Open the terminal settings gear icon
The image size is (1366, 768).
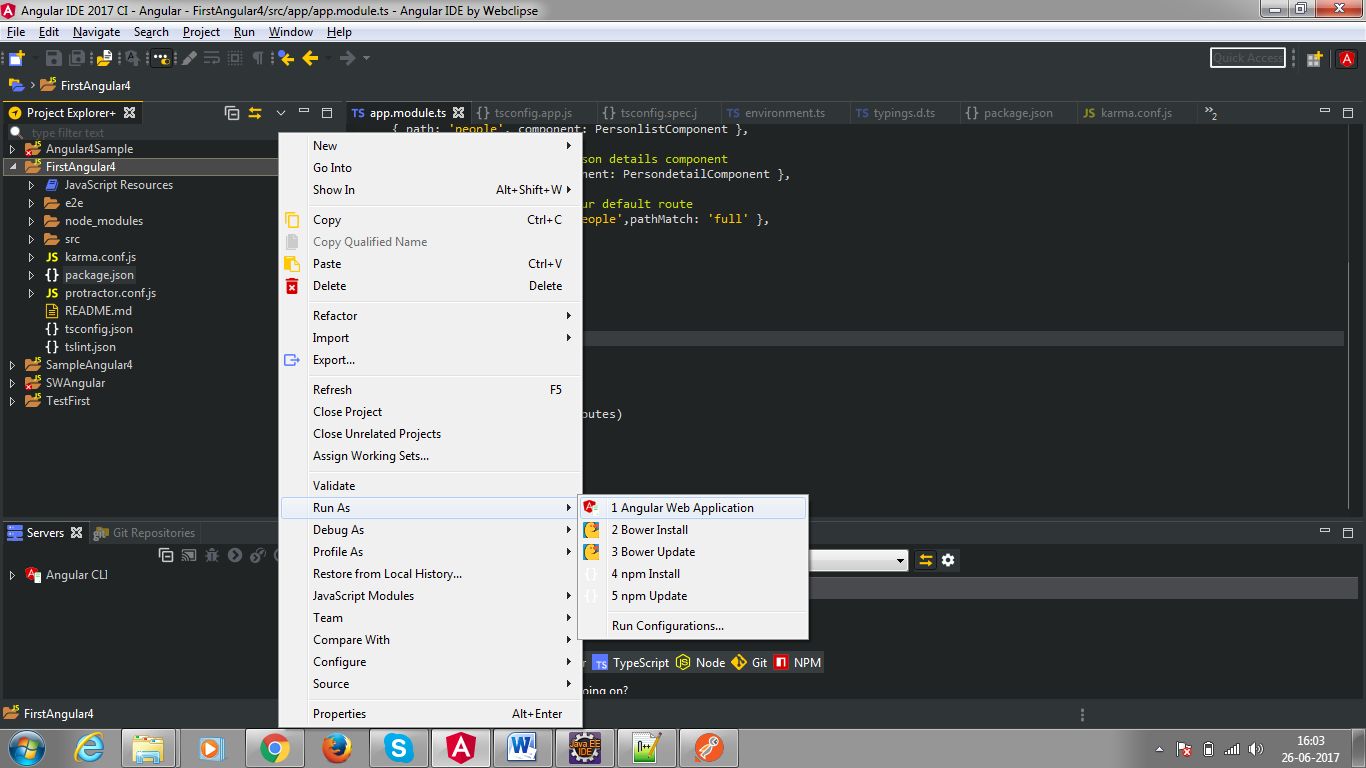point(948,561)
